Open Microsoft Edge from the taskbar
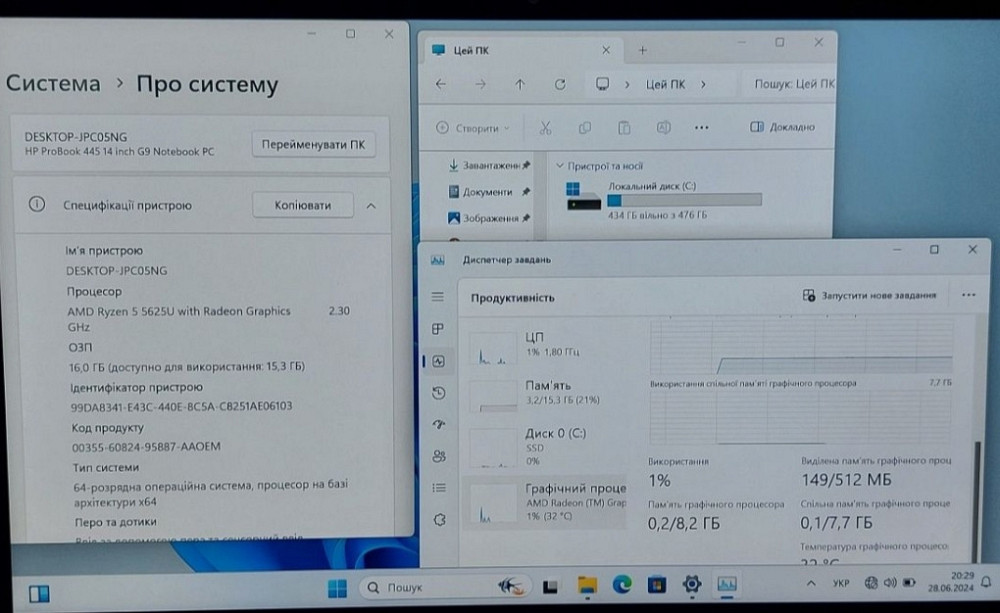The image size is (1000, 613). coord(622,586)
